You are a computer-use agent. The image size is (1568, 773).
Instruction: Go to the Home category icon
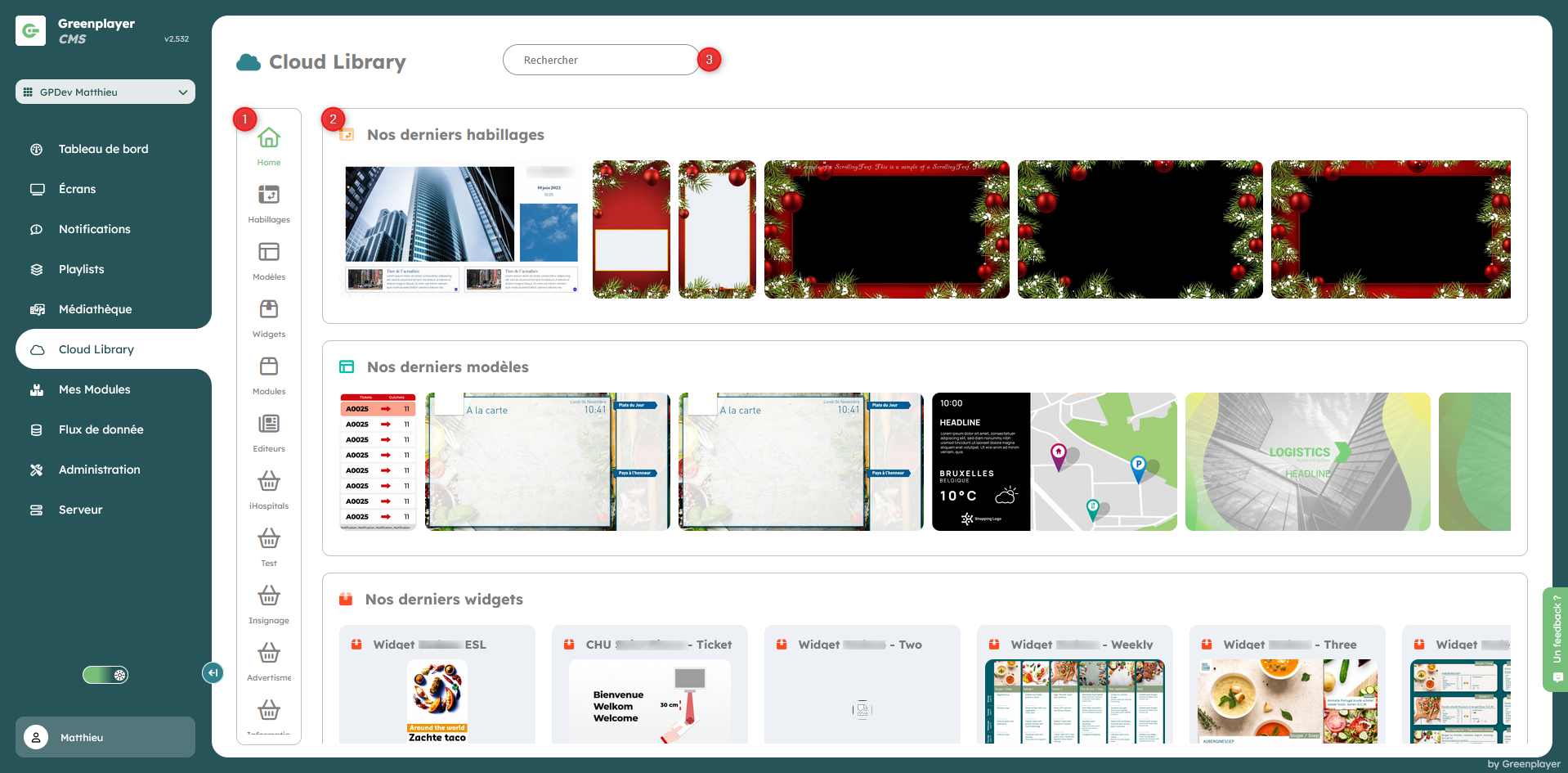click(269, 139)
